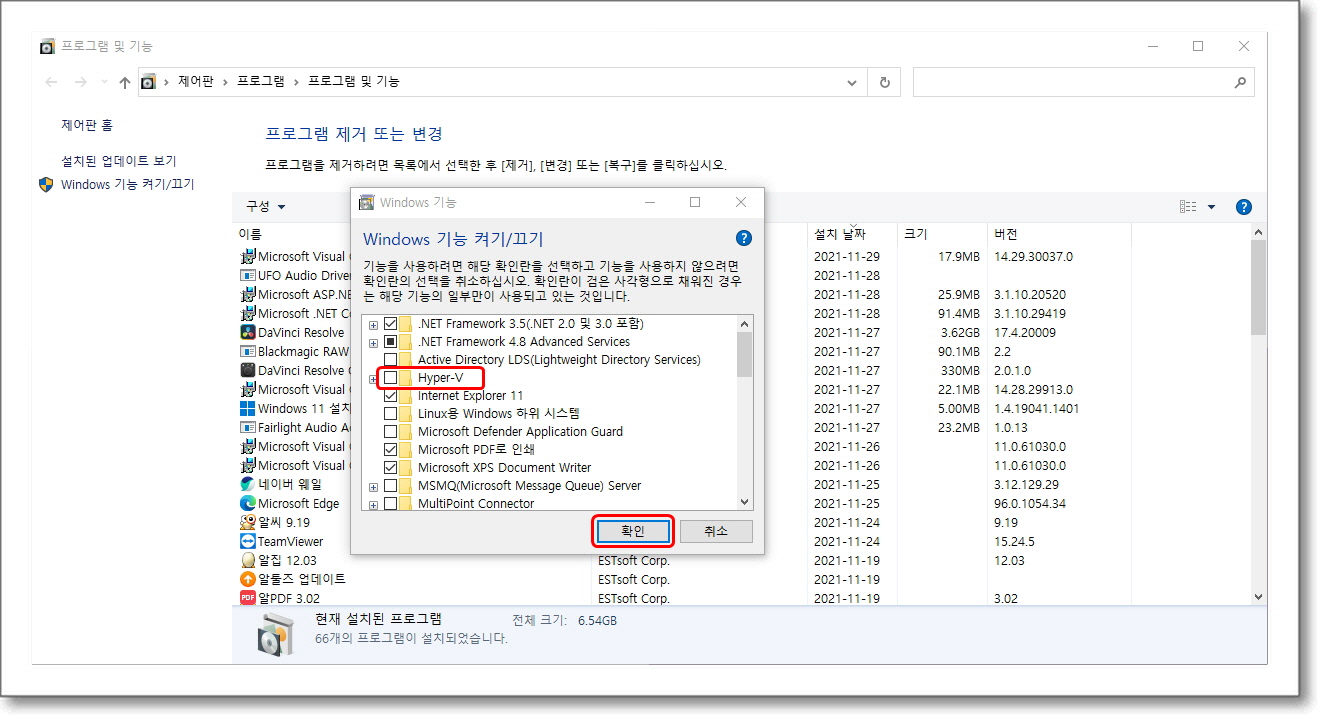Click the 확인 button in Windows Features dialog

632,531
